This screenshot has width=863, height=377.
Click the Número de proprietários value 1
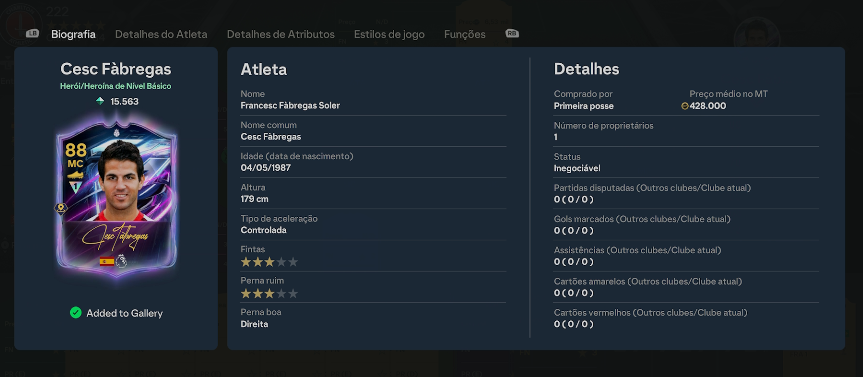(x=555, y=137)
